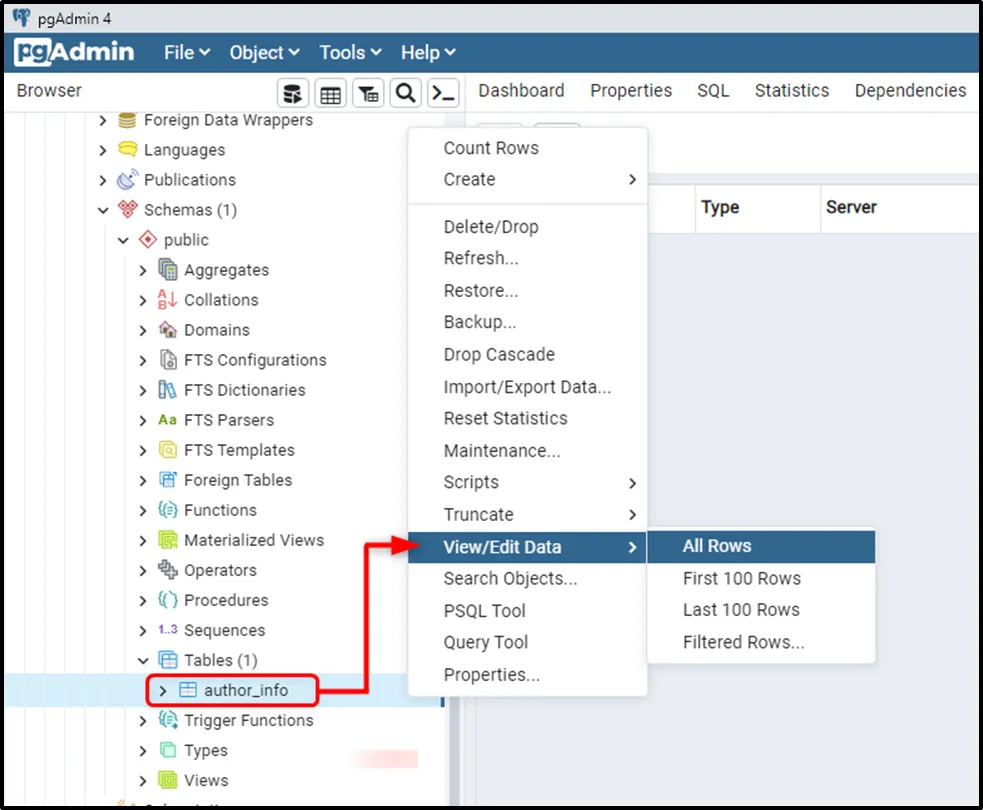This screenshot has height=810, width=983.
Task: Open Search Objects magnifier icon
Action: [405, 93]
